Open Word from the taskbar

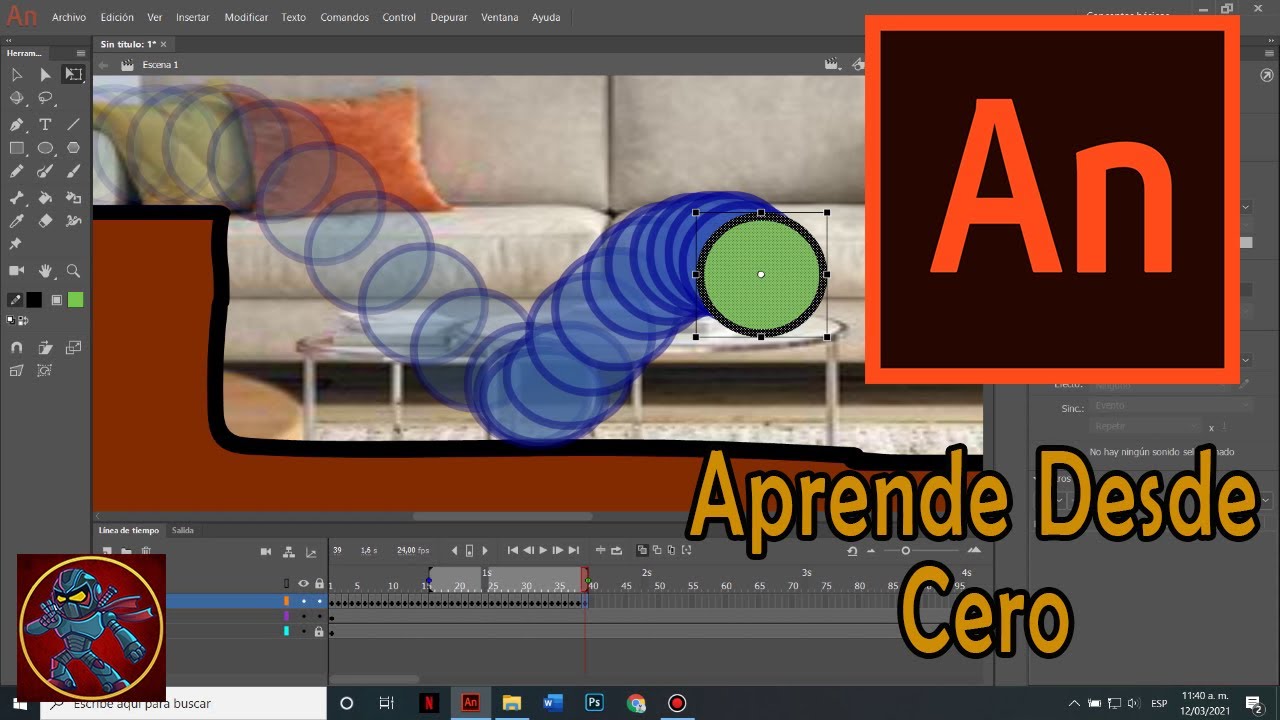[553, 703]
